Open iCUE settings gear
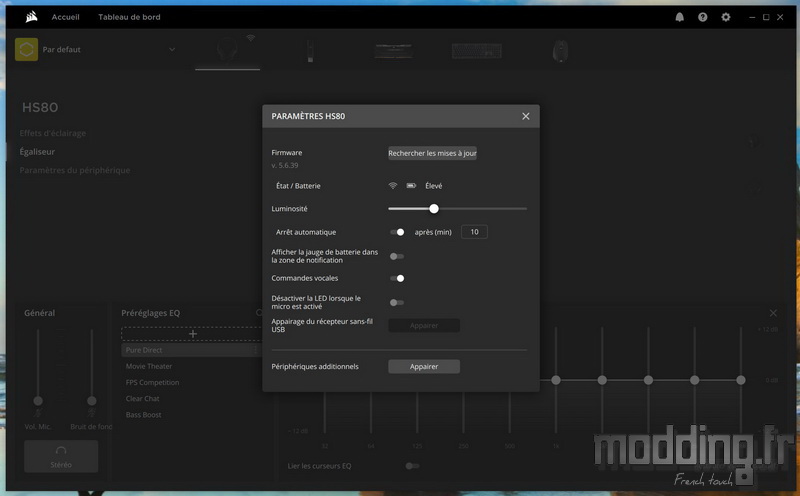Image resolution: width=800 pixels, height=496 pixels. click(x=726, y=17)
